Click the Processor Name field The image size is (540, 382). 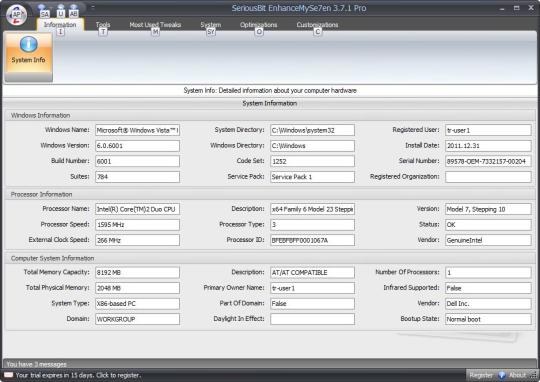(137, 209)
